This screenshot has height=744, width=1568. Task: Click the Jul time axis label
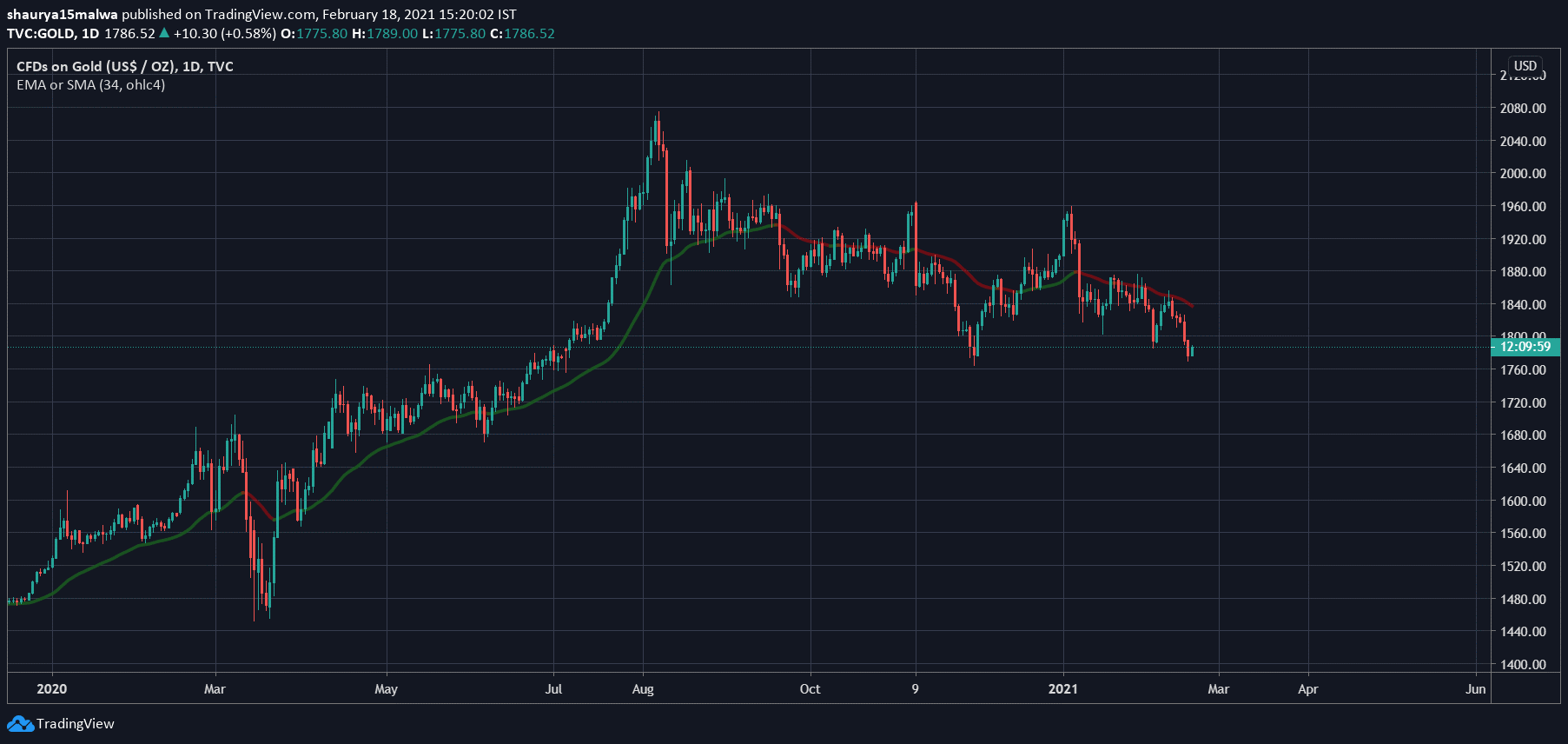553,689
